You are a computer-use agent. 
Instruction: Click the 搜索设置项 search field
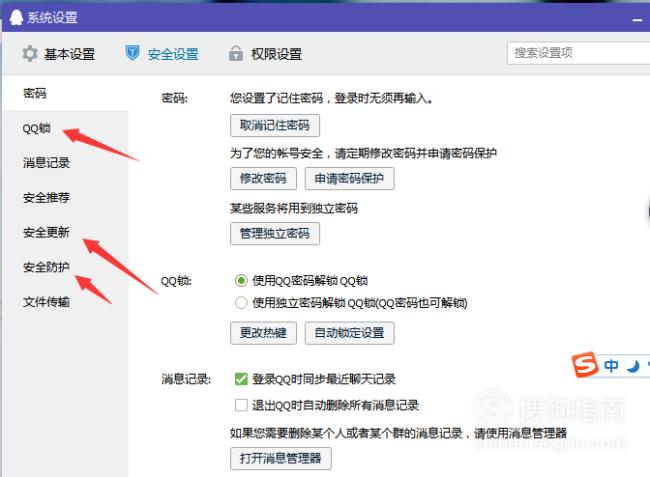578,53
